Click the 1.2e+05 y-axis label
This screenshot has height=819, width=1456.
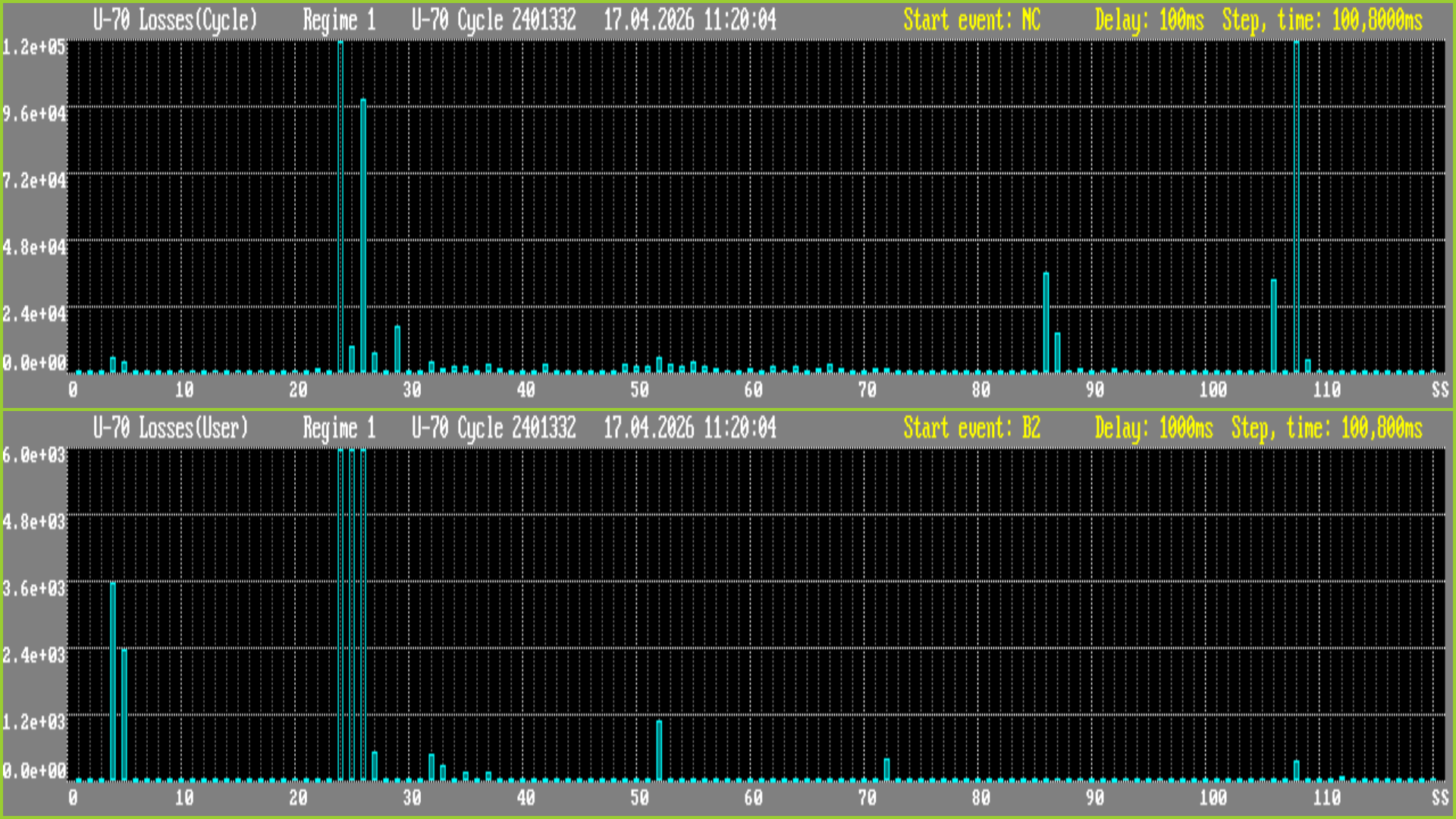(x=34, y=47)
